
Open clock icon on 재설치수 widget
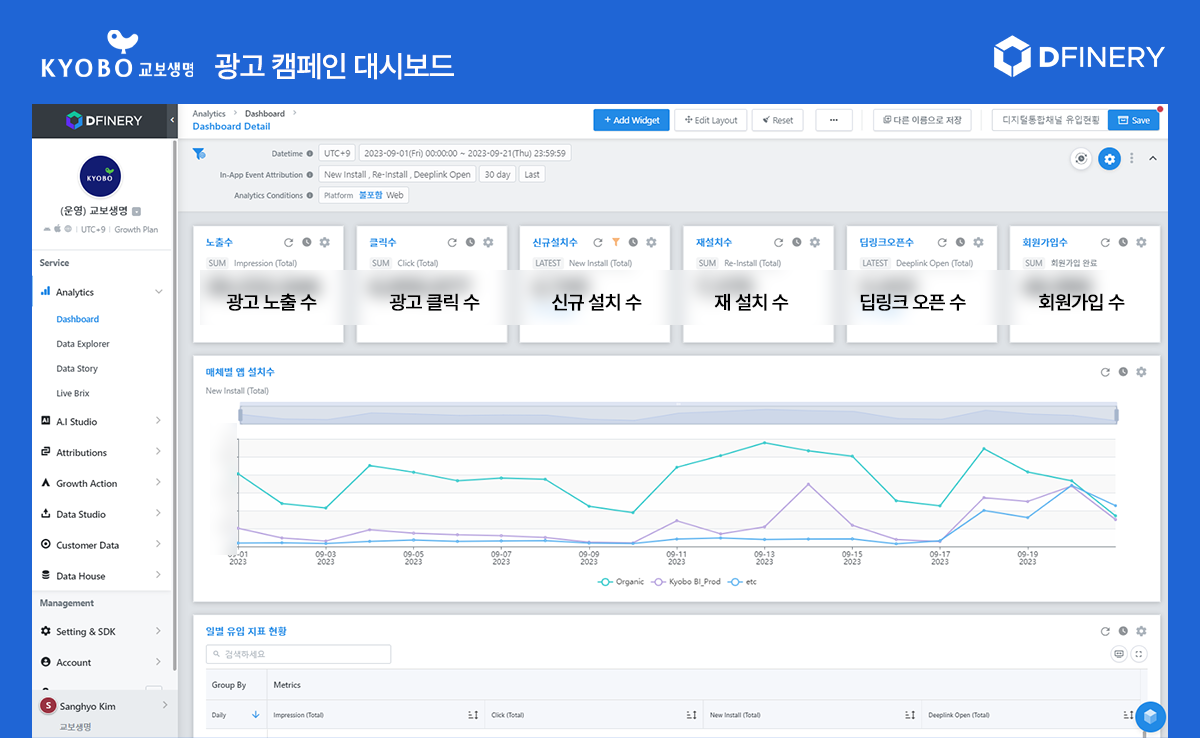797,242
